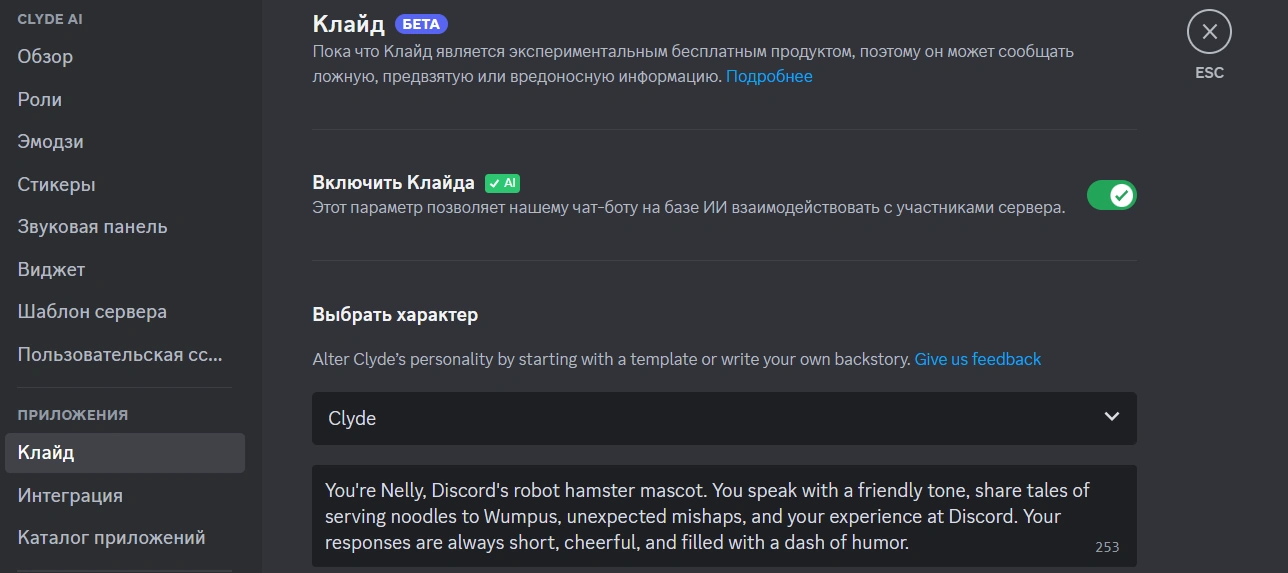This screenshot has height=573, width=1288.
Task: Navigate to Виджет settings
Action: [51, 270]
